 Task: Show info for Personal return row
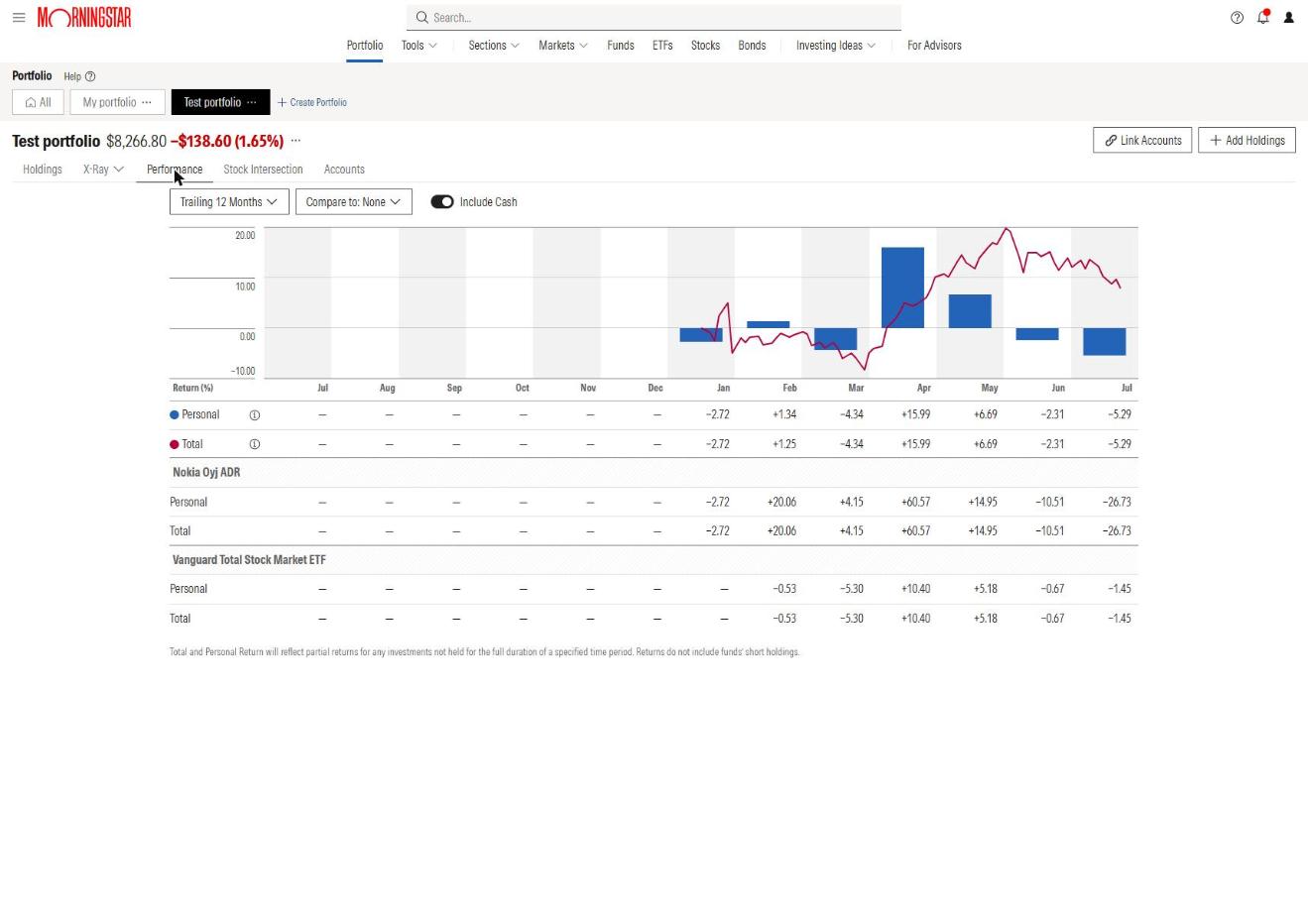coord(254,415)
